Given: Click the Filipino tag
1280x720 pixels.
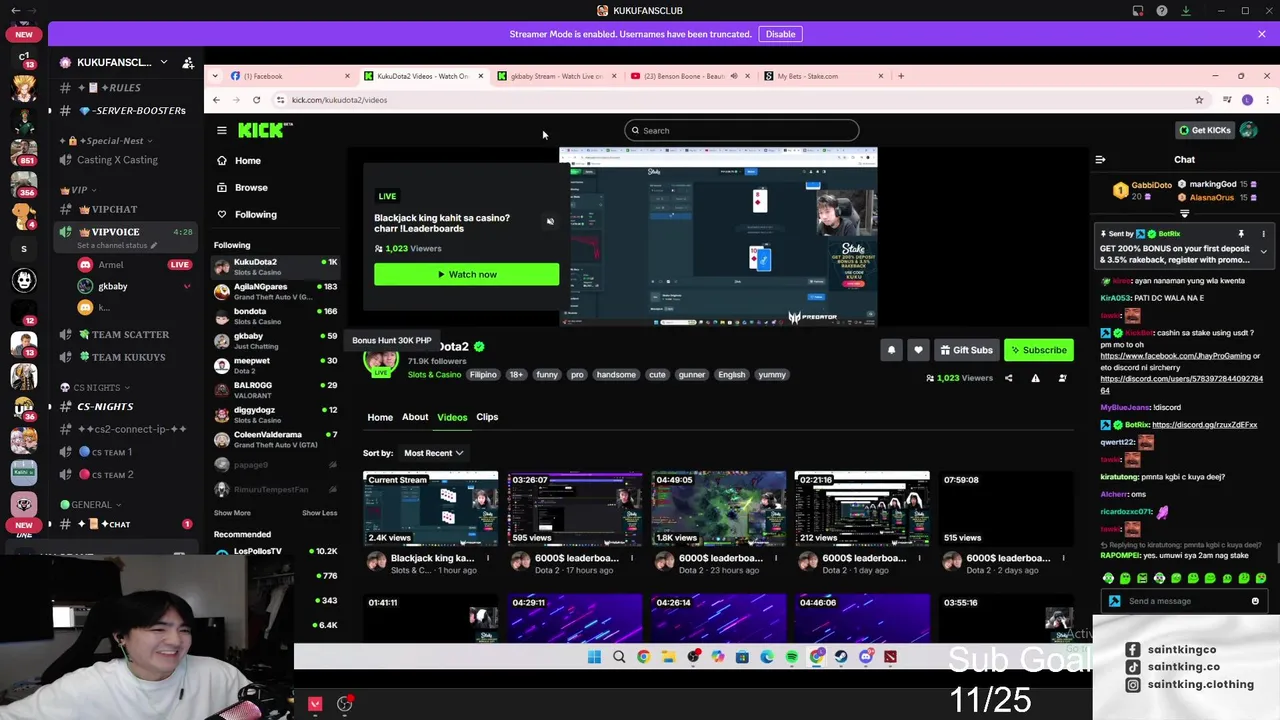Looking at the screenshot, I should [x=483, y=374].
